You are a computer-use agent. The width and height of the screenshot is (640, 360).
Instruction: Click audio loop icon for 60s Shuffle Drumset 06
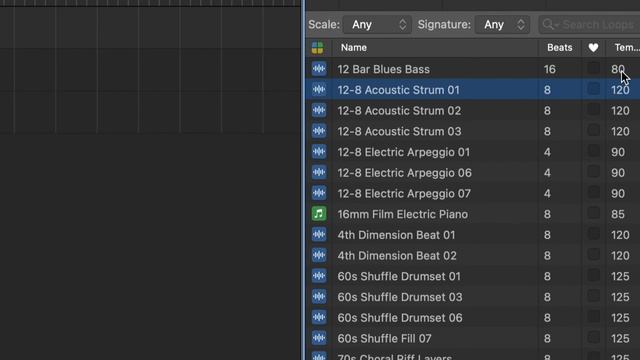pos(319,318)
